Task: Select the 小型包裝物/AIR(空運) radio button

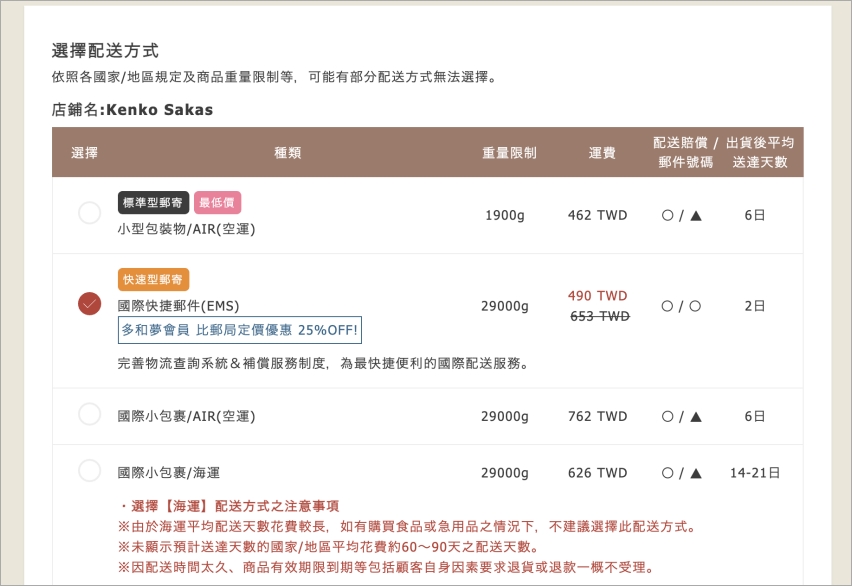Action: (x=89, y=213)
